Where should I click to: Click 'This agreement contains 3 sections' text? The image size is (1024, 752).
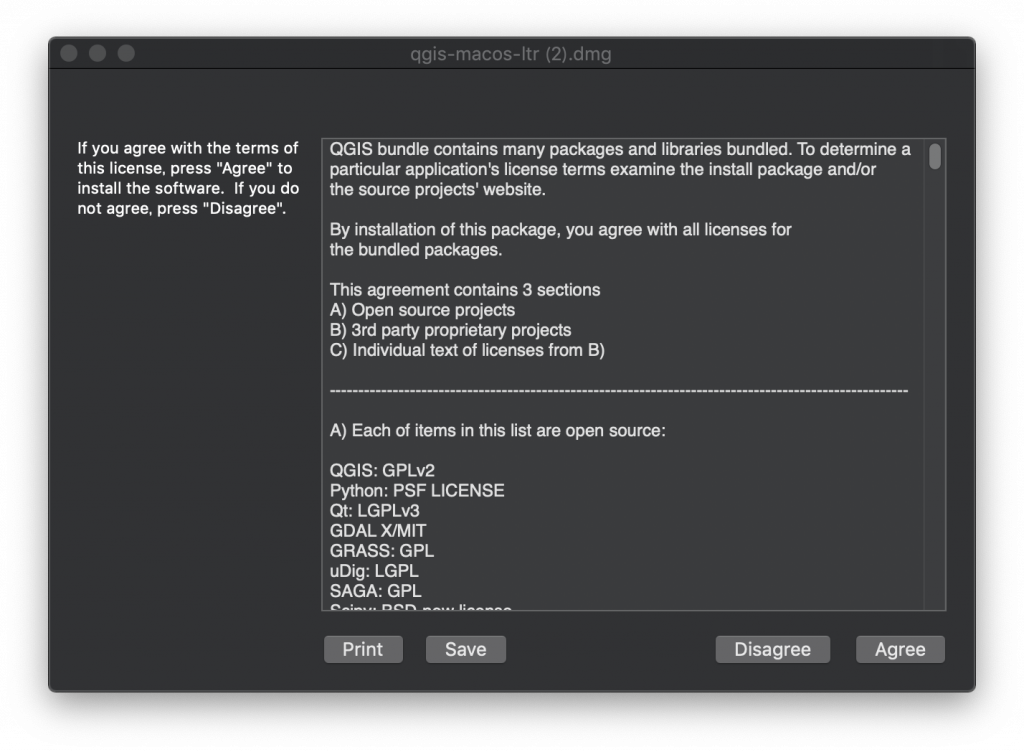(465, 290)
